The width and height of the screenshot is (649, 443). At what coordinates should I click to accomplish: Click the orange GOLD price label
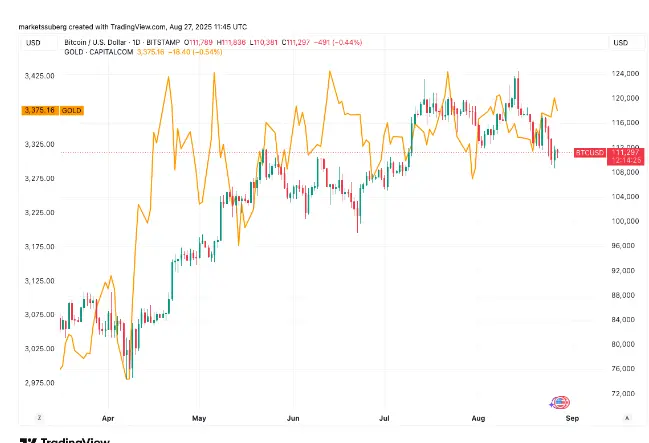pos(72,111)
